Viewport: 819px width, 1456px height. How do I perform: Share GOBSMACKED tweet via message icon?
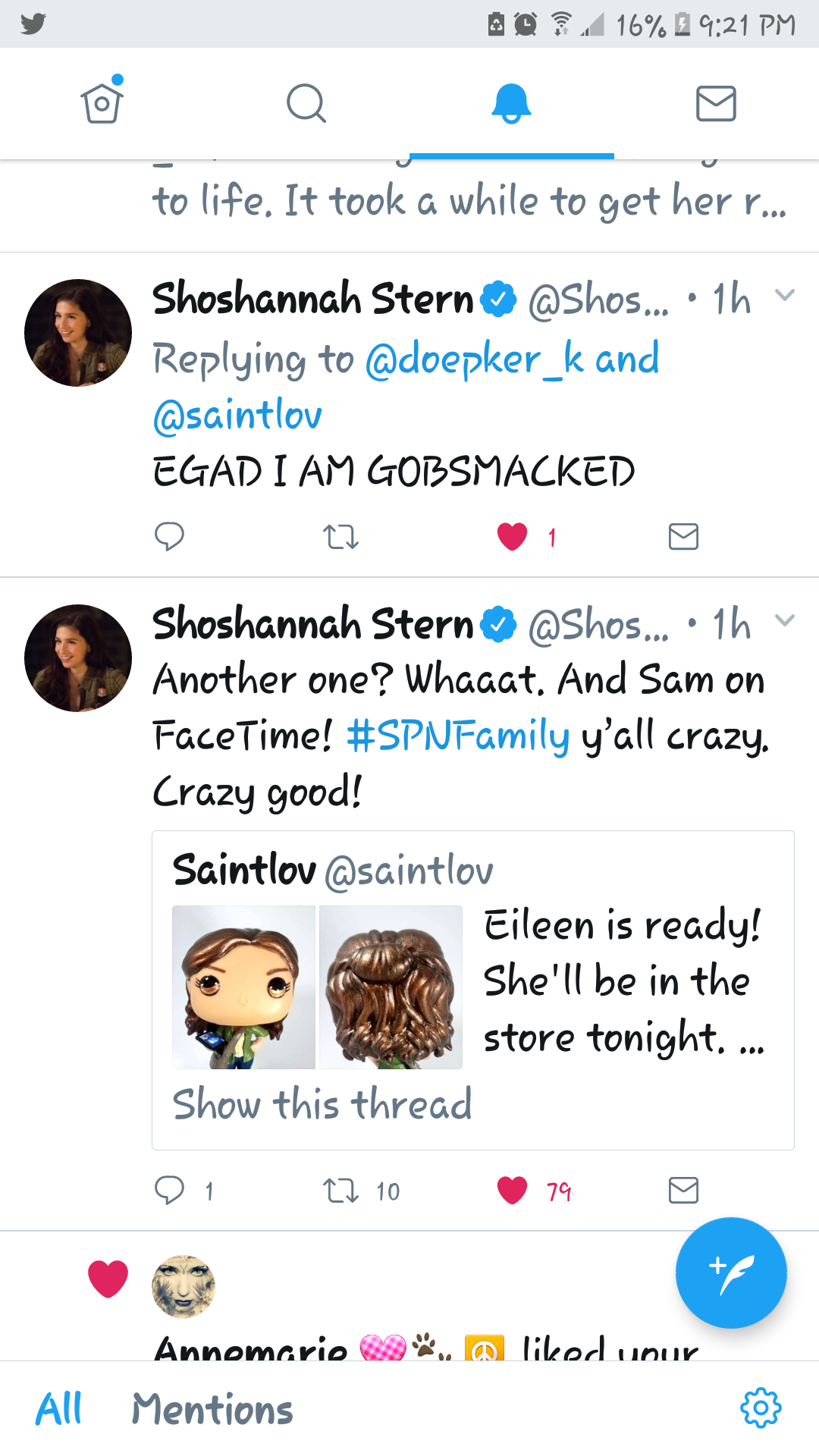[683, 537]
